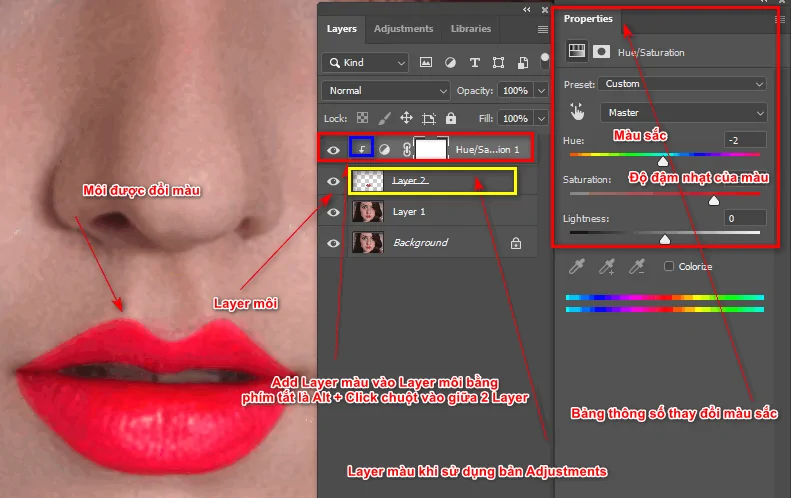Select the lock transparent pixels icon
The height and width of the screenshot is (498, 791).
(362, 117)
